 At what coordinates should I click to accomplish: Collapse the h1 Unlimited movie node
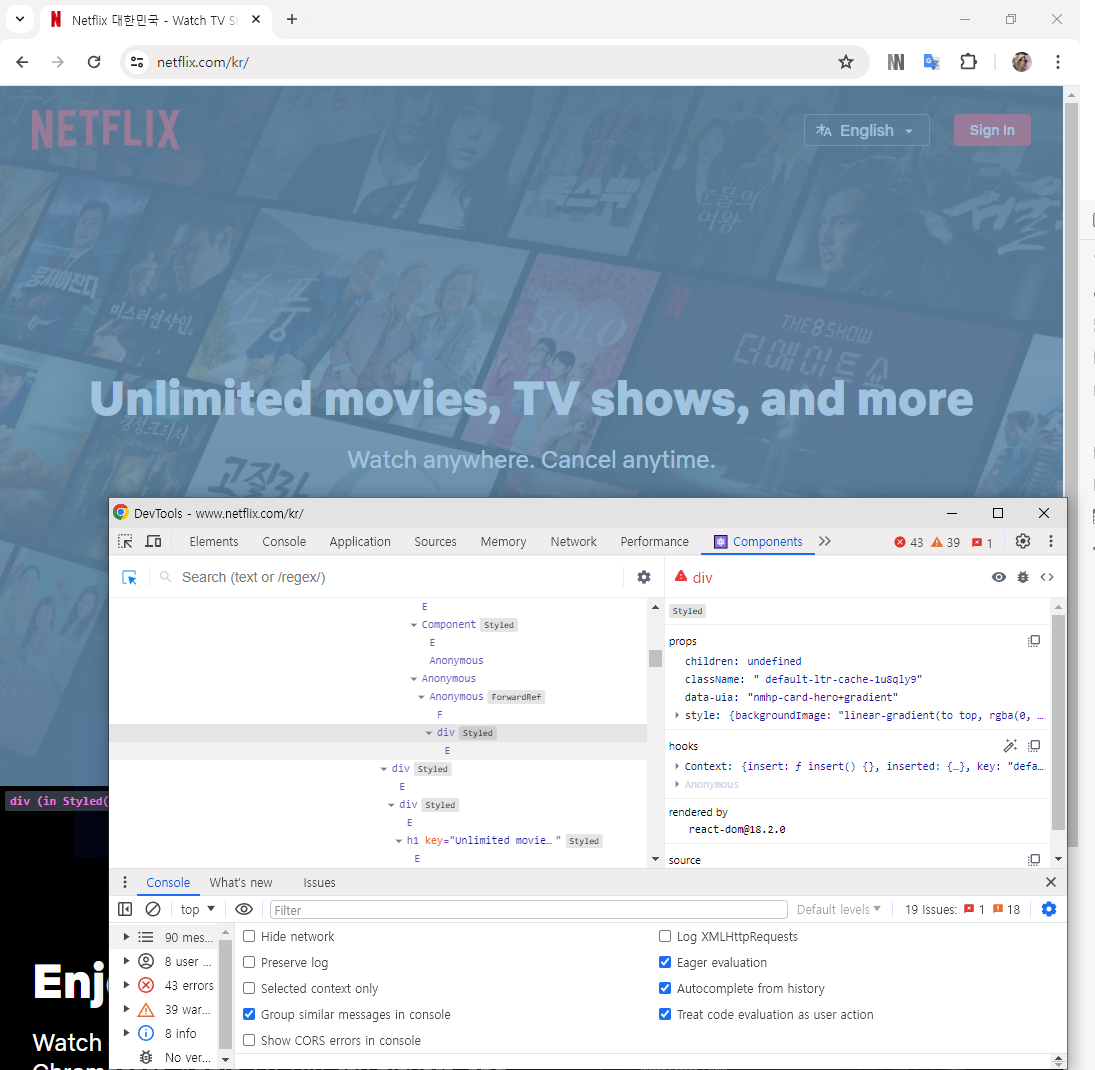[399, 841]
